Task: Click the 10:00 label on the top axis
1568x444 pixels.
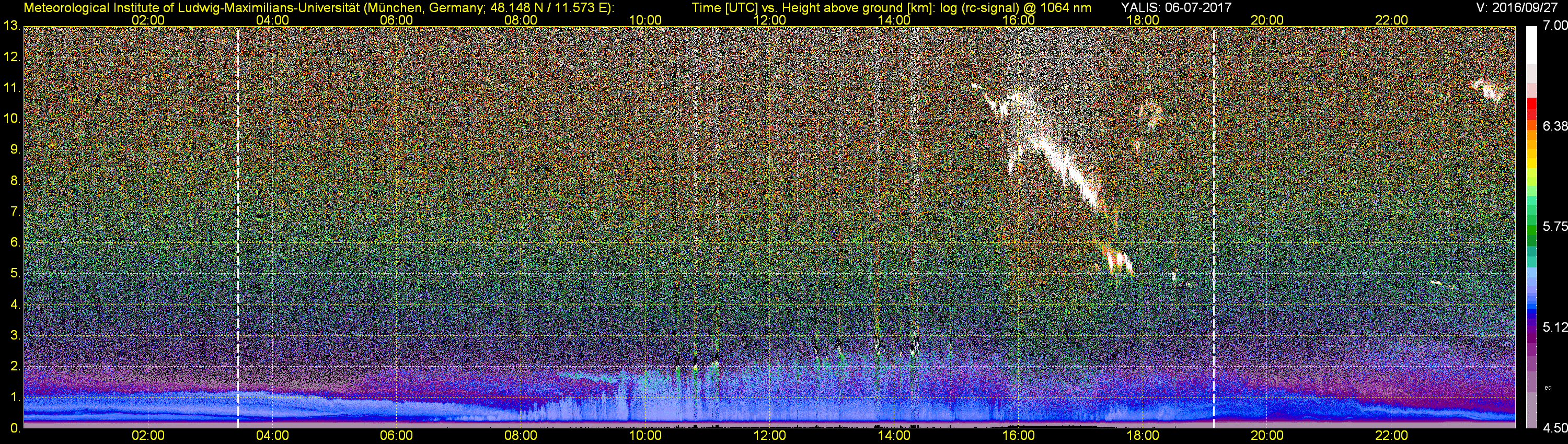Action: 645,20
